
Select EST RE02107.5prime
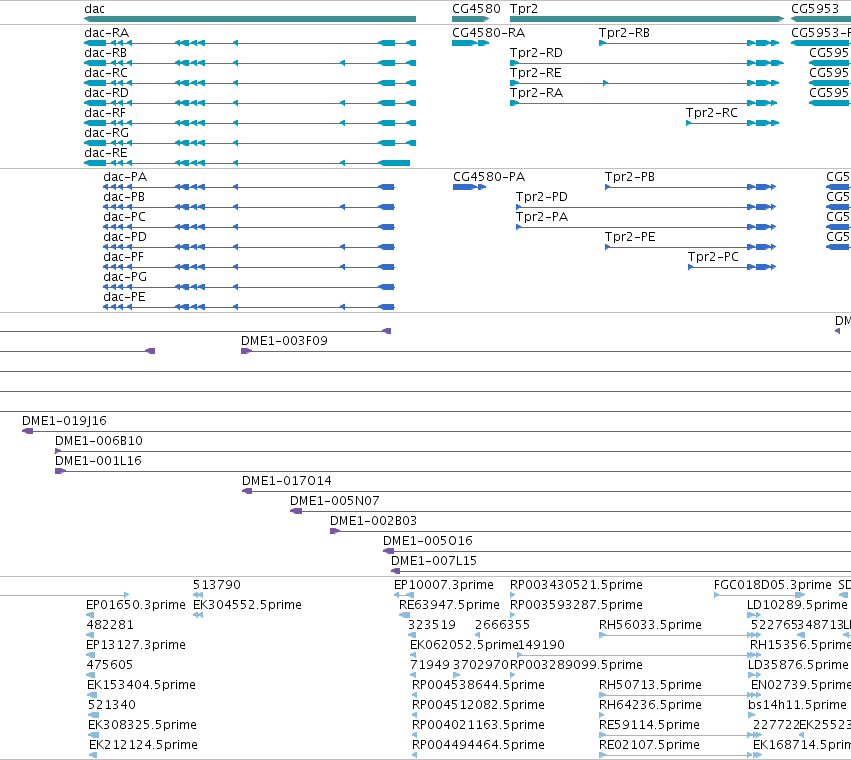click(649, 745)
